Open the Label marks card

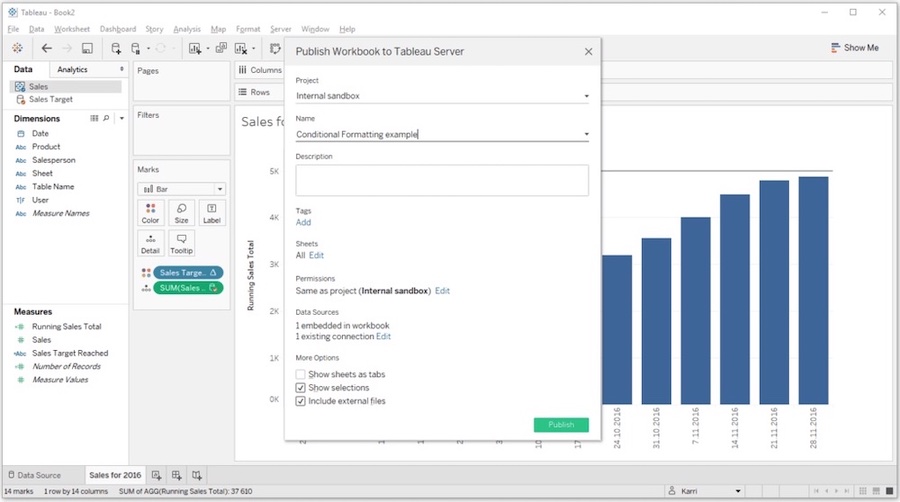(212, 213)
